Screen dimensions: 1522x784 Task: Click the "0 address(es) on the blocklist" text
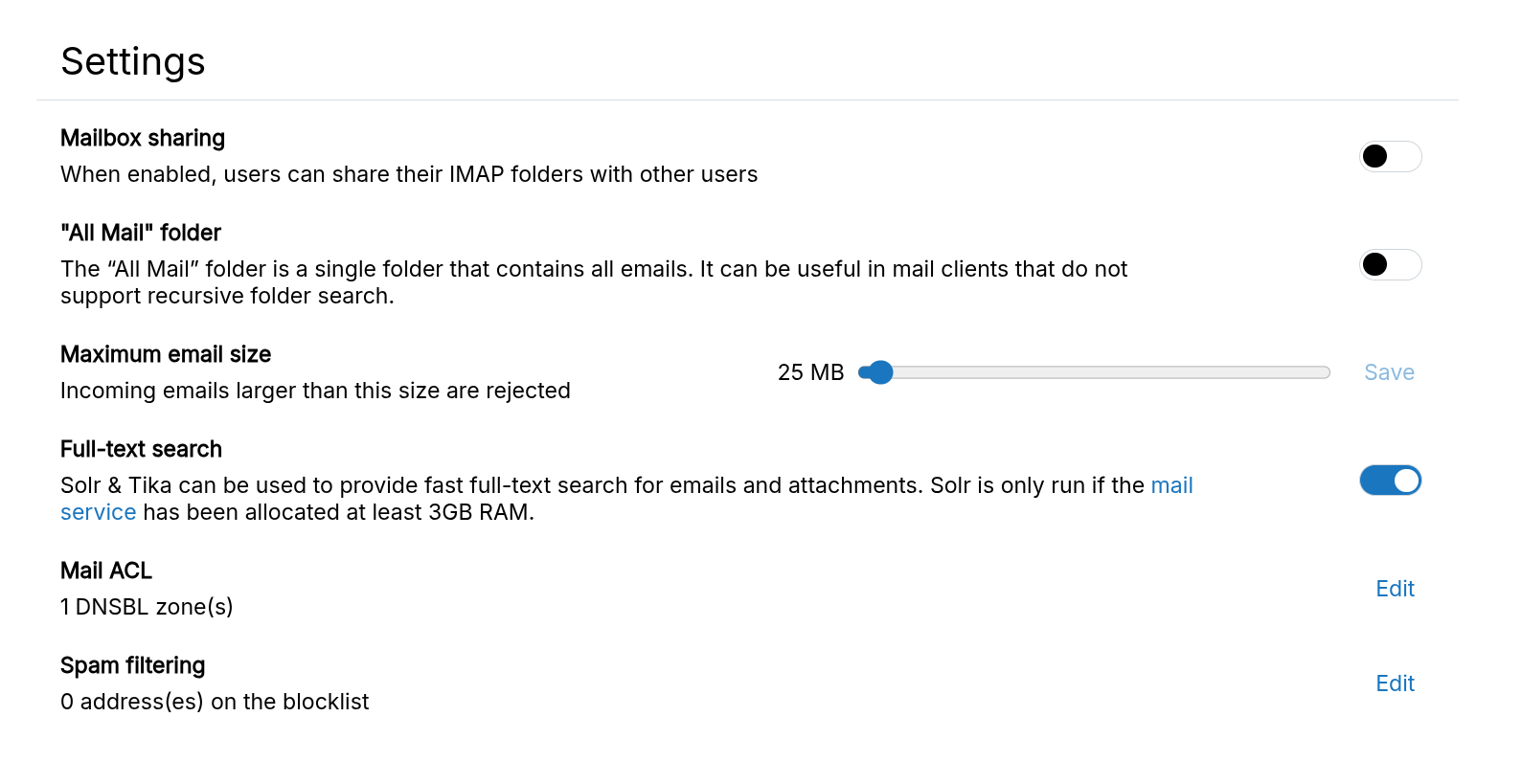pos(215,702)
